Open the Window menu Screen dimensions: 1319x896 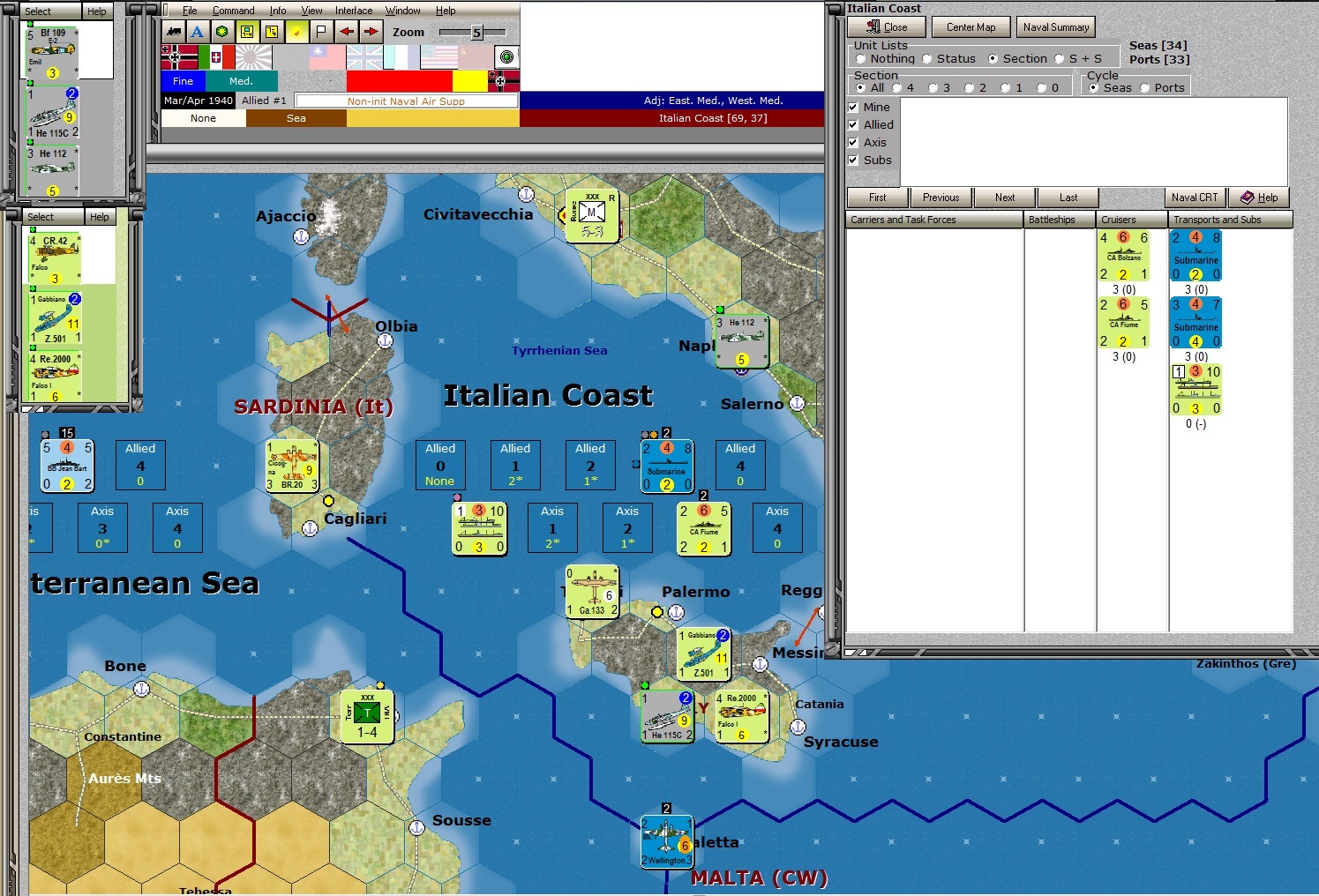tap(402, 11)
